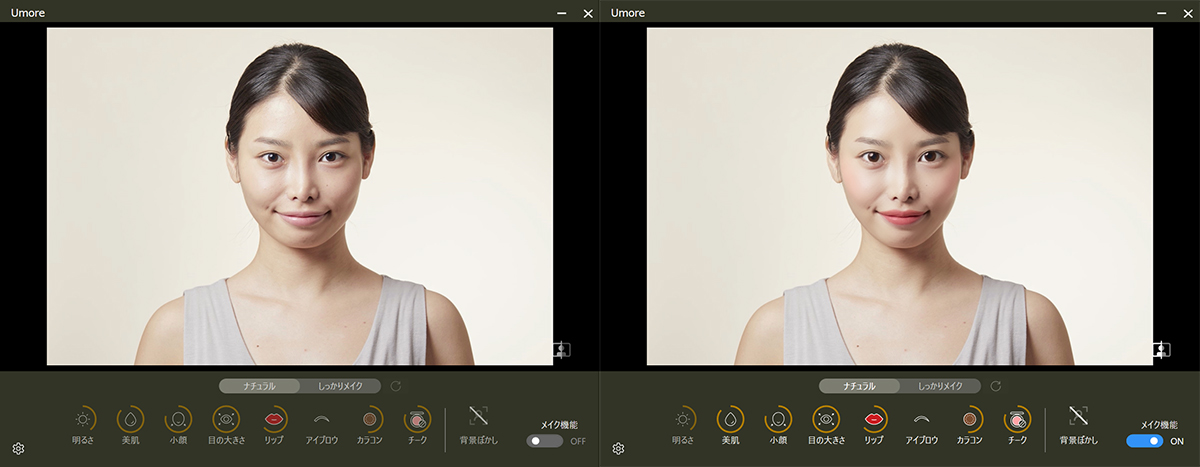Viewport: 1200px width, 467px height.
Task: Click 背景ぼかし background blur icon in left window
Action: coord(478,416)
